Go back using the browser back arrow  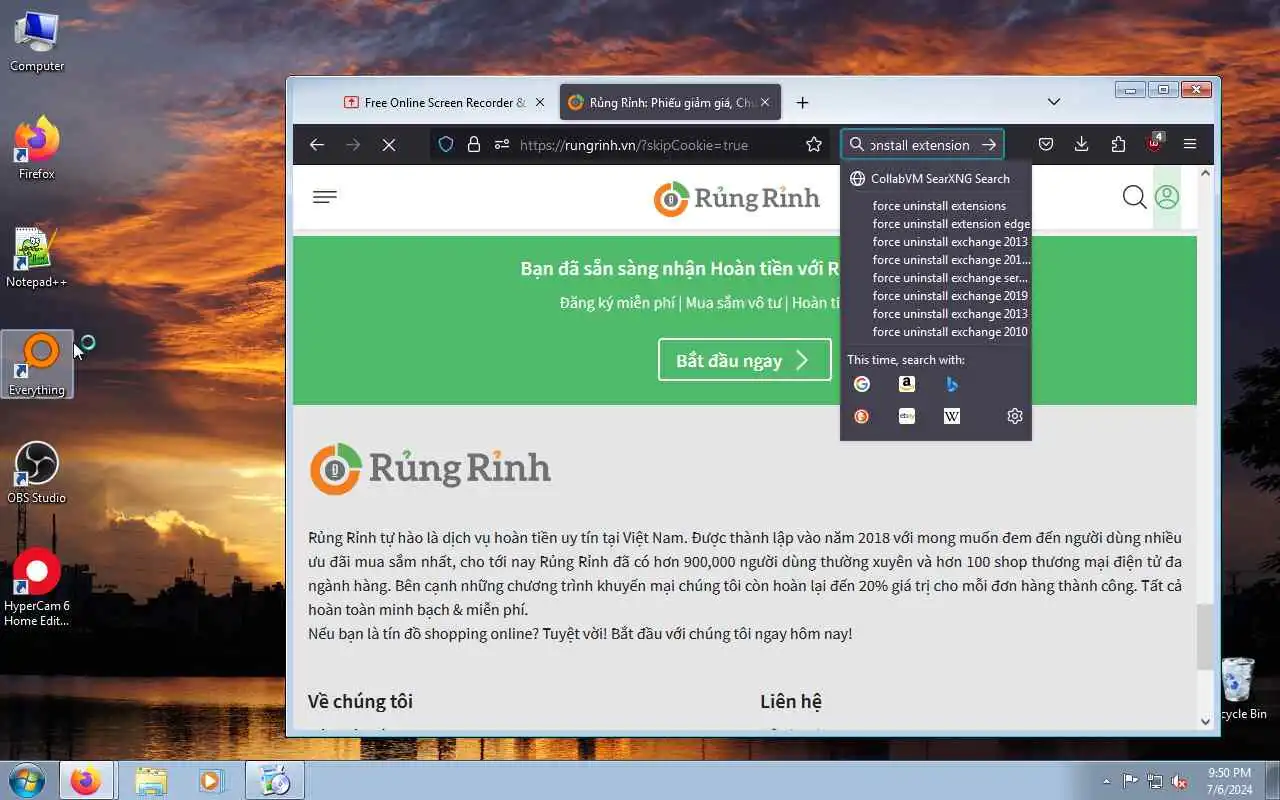pyautogui.click(x=317, y=145)
